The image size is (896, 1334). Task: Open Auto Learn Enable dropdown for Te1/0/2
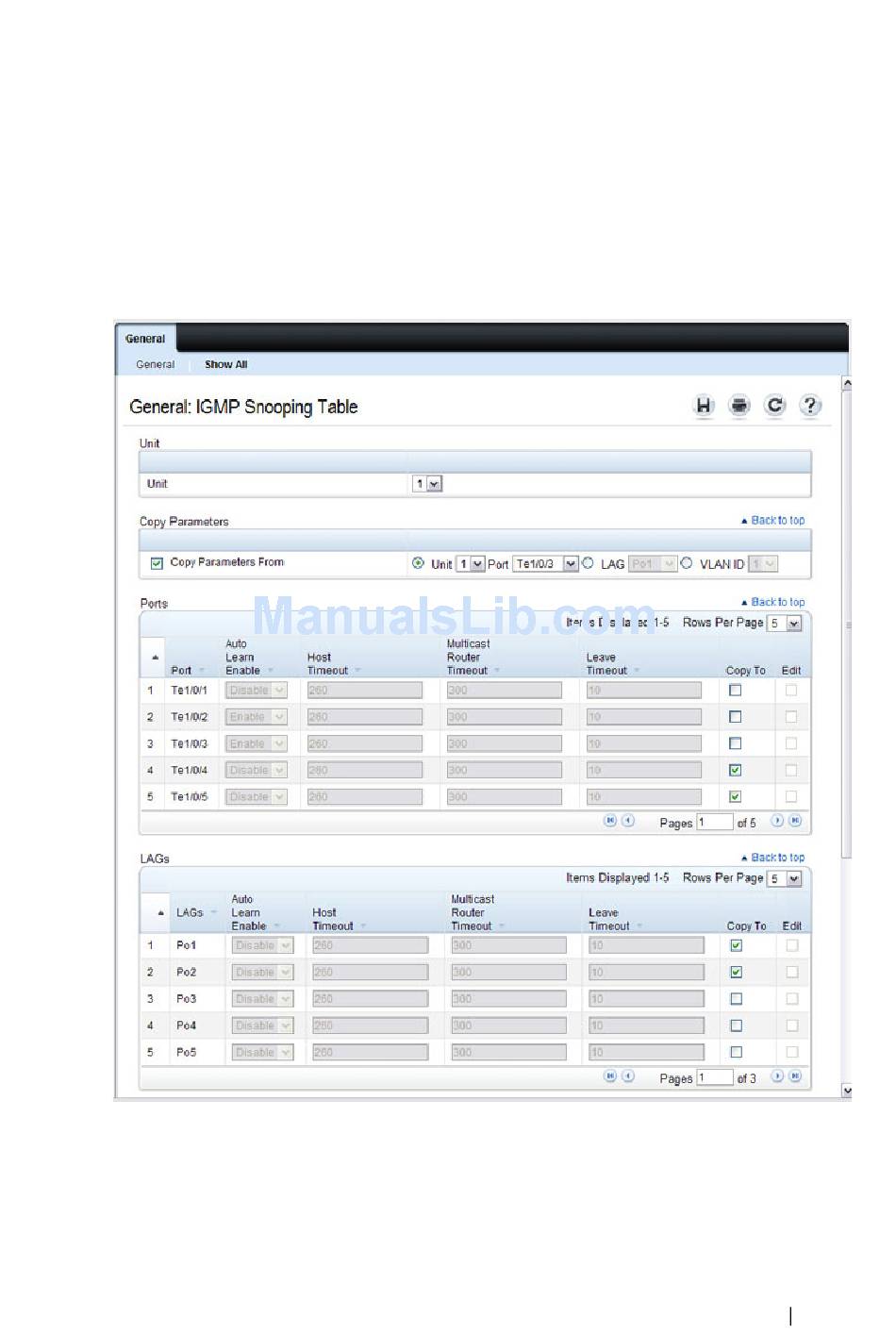(x=257, y=717)
